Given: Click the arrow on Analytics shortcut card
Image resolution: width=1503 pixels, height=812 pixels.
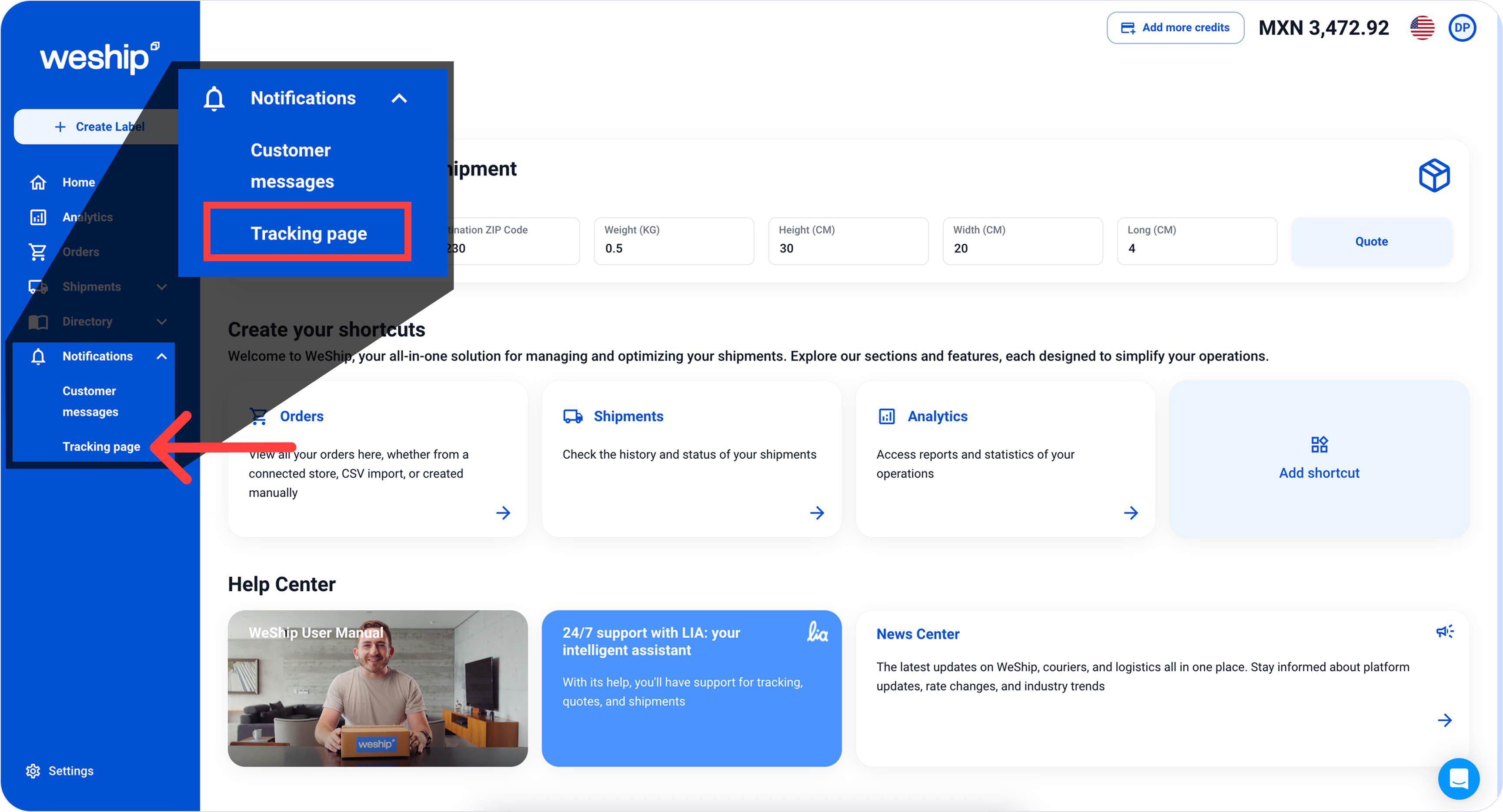Looking at the screenshot, I should point(1131,513).
